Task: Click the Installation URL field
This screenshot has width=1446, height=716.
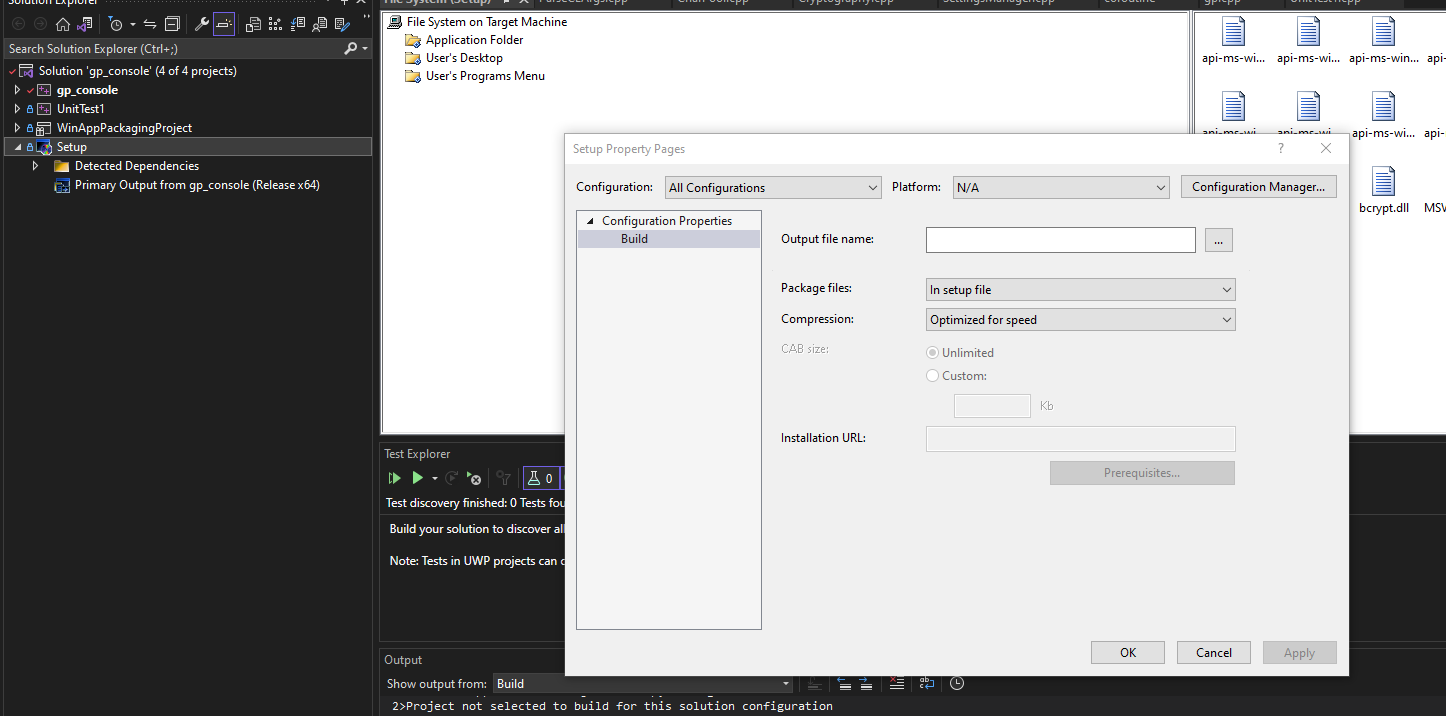Action: point(1081,439)
